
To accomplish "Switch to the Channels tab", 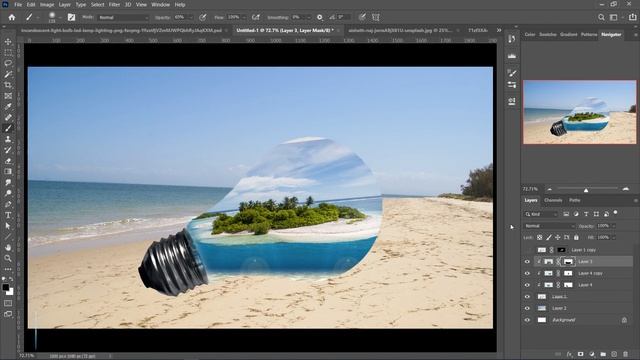I will pyautogui.click(x=553, y=200).
